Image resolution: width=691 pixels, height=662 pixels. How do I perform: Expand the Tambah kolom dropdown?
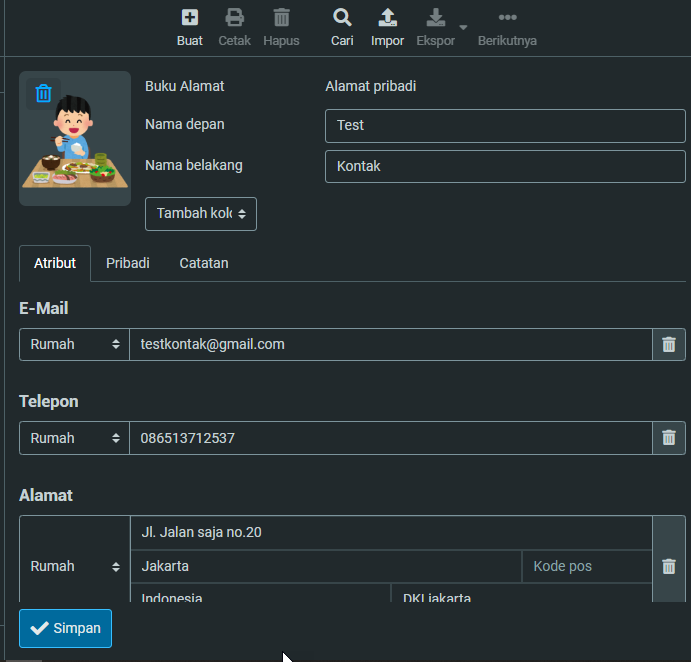click(x=201, y=214)
